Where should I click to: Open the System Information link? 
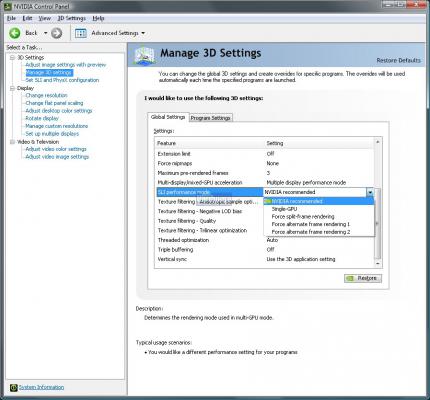[x=41, y=387]
